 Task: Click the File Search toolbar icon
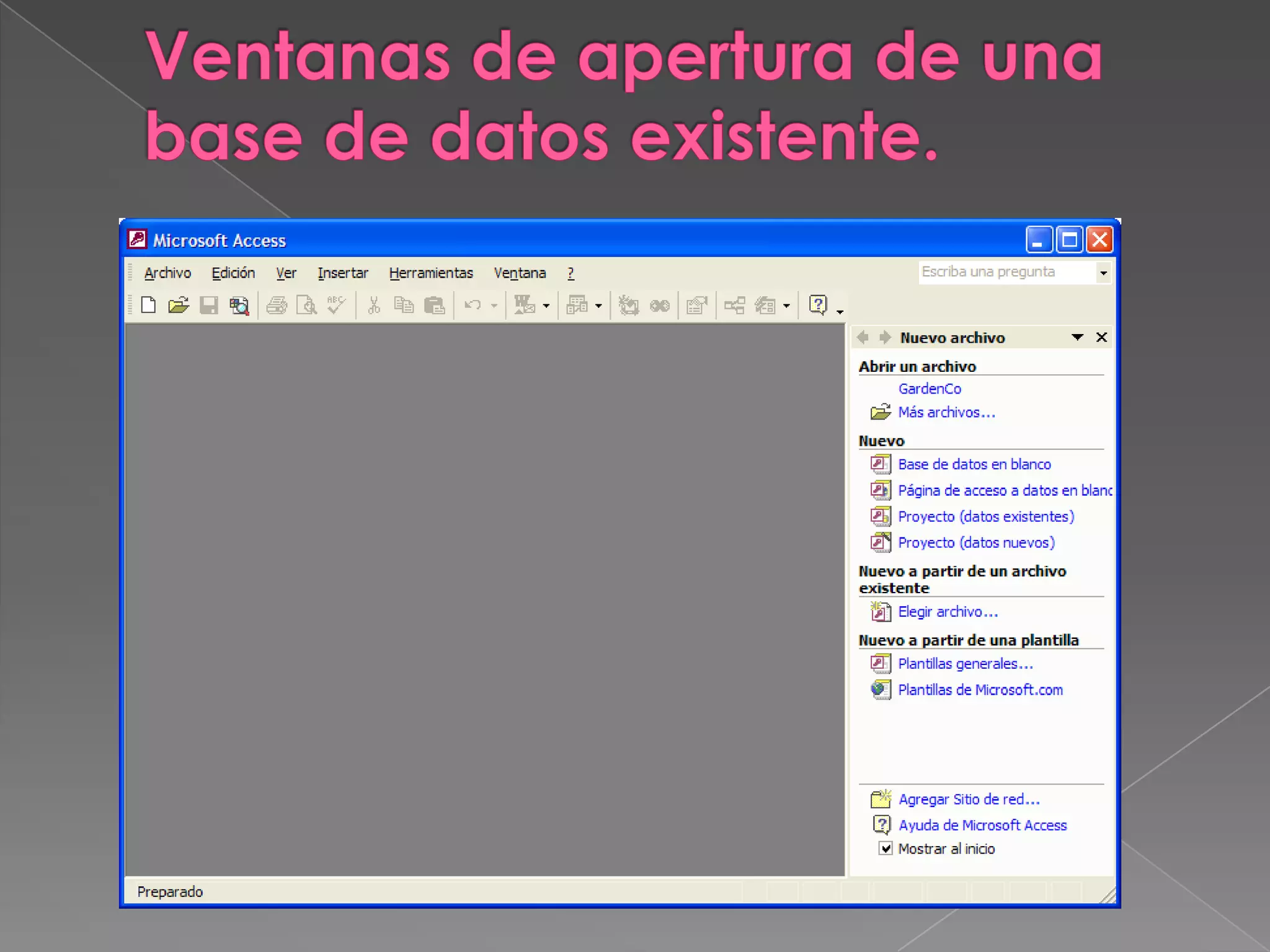pyautogui.click(x=239, y=306)
